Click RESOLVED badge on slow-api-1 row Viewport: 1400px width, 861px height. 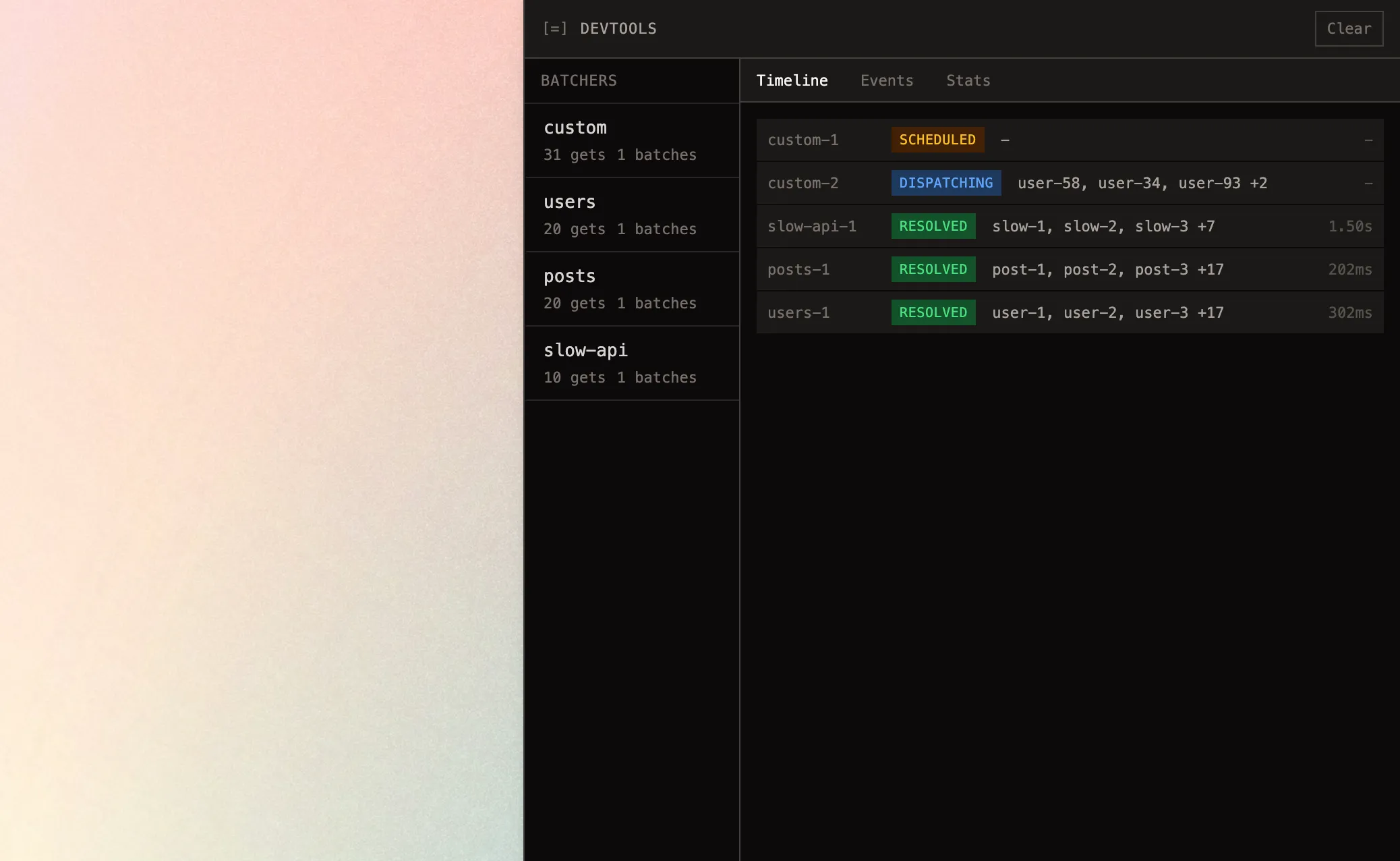pos(933,226)
